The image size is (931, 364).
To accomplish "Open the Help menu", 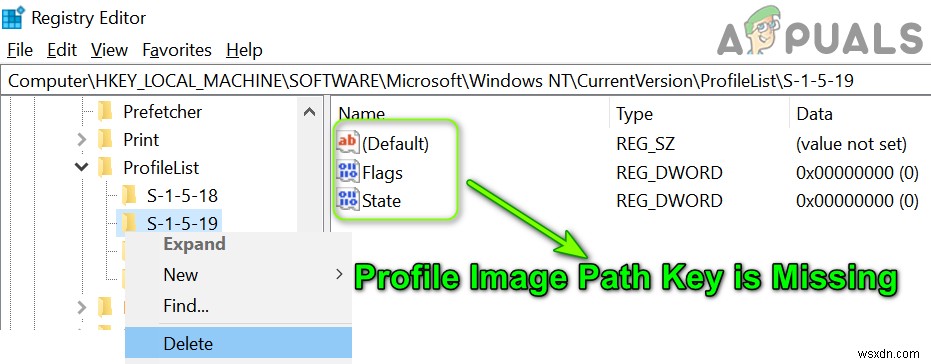I will [244, 50].
